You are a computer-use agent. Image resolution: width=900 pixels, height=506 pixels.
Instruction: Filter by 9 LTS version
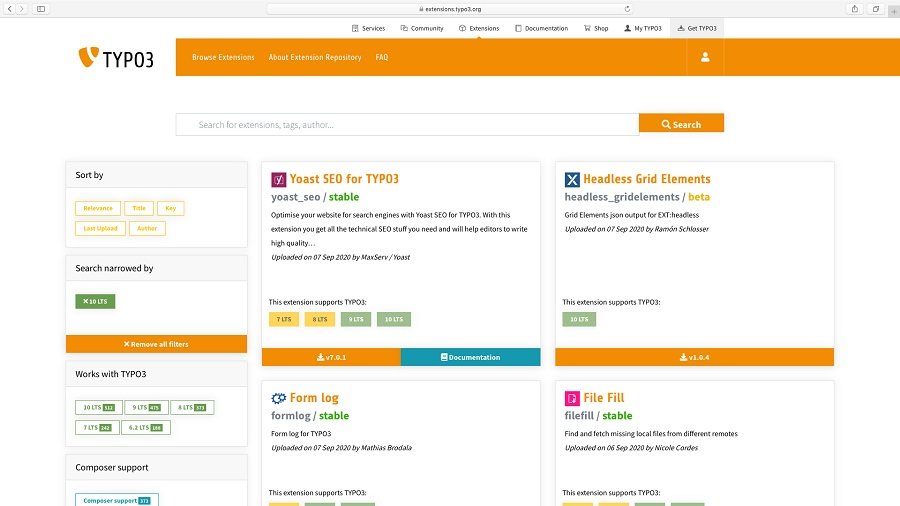tap(146, 407)
